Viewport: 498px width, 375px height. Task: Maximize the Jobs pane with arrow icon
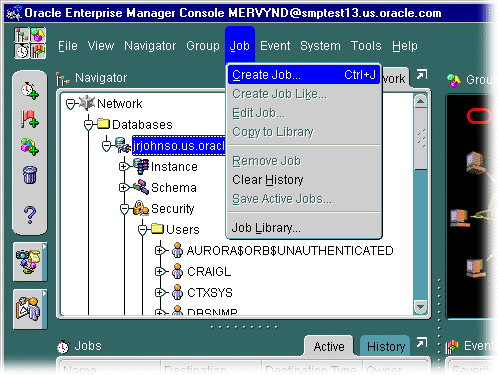[x=422, y=342]
